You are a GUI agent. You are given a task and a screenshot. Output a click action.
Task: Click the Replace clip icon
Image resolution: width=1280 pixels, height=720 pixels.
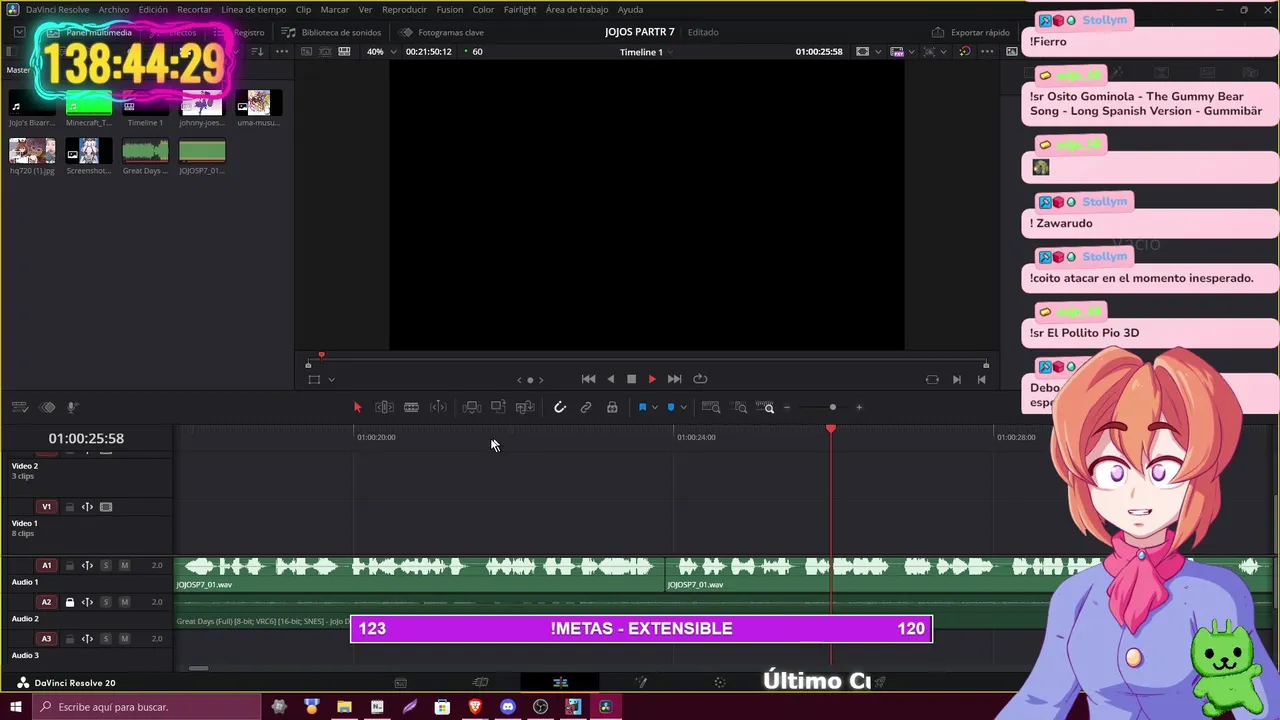pos(525,407)
